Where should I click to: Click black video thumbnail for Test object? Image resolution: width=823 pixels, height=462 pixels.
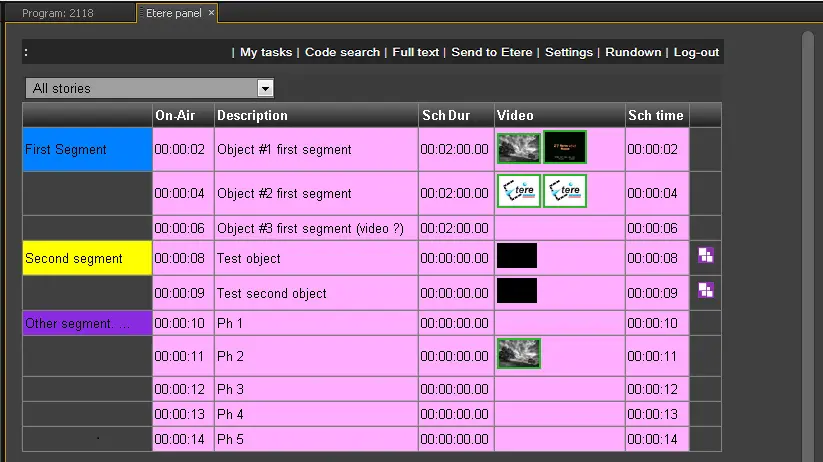click(517, 256)
